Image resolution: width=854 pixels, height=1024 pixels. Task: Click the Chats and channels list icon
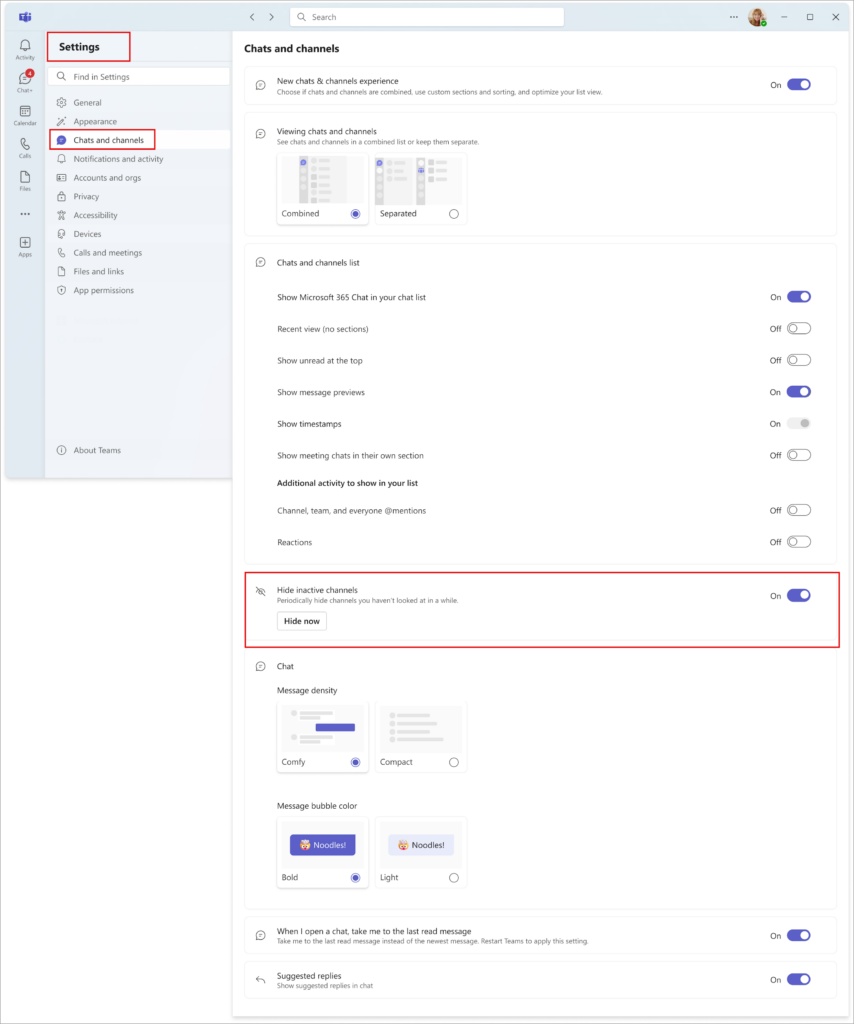(x=261, y=263)
